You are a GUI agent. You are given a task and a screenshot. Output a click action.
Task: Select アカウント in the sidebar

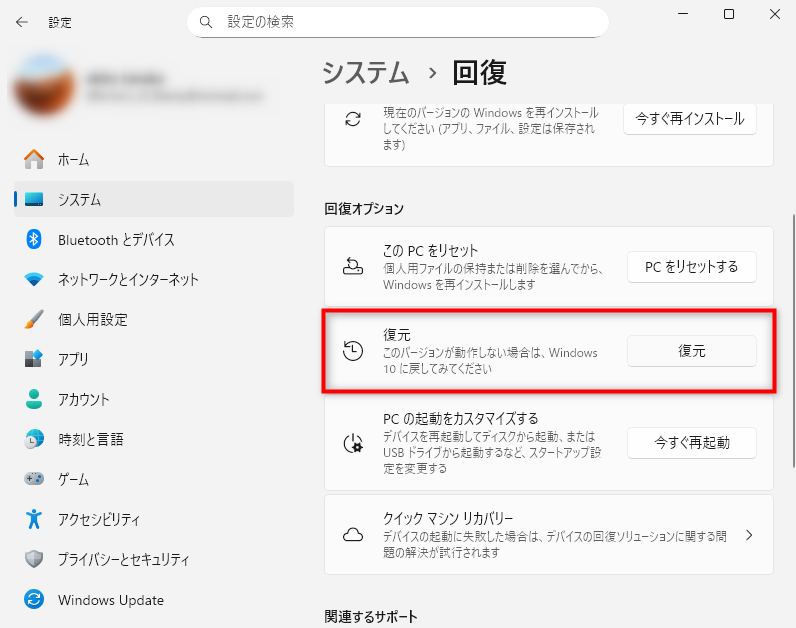[83, 400]
